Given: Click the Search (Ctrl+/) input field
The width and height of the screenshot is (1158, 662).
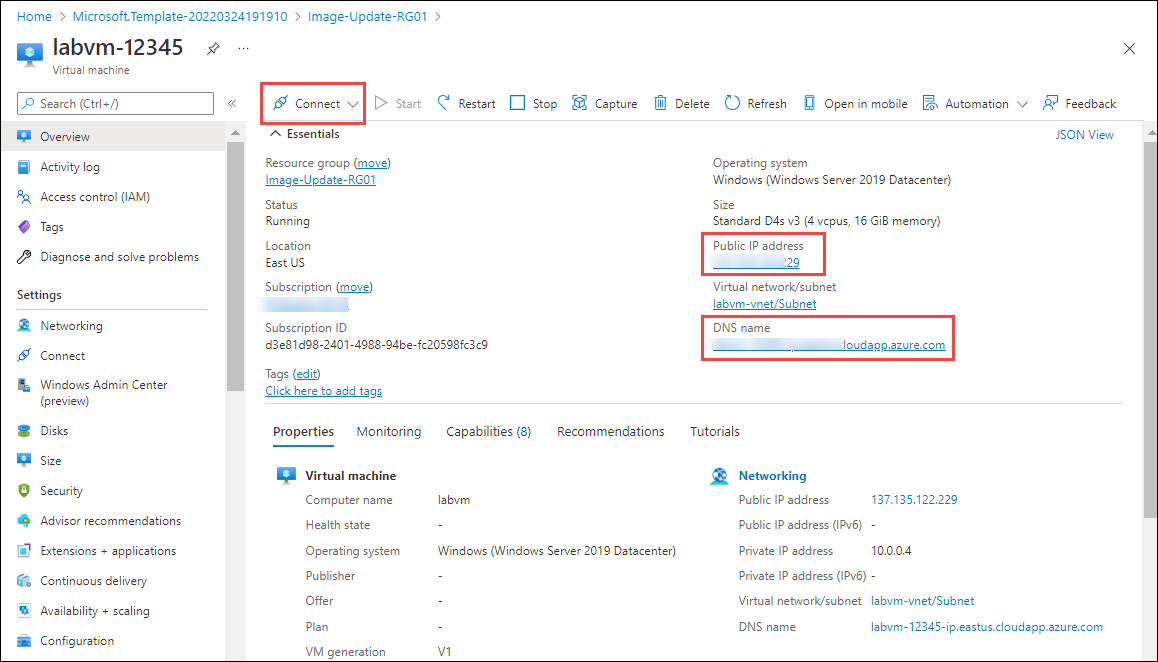Looking at the screenshot, I should tap(115, 103).
